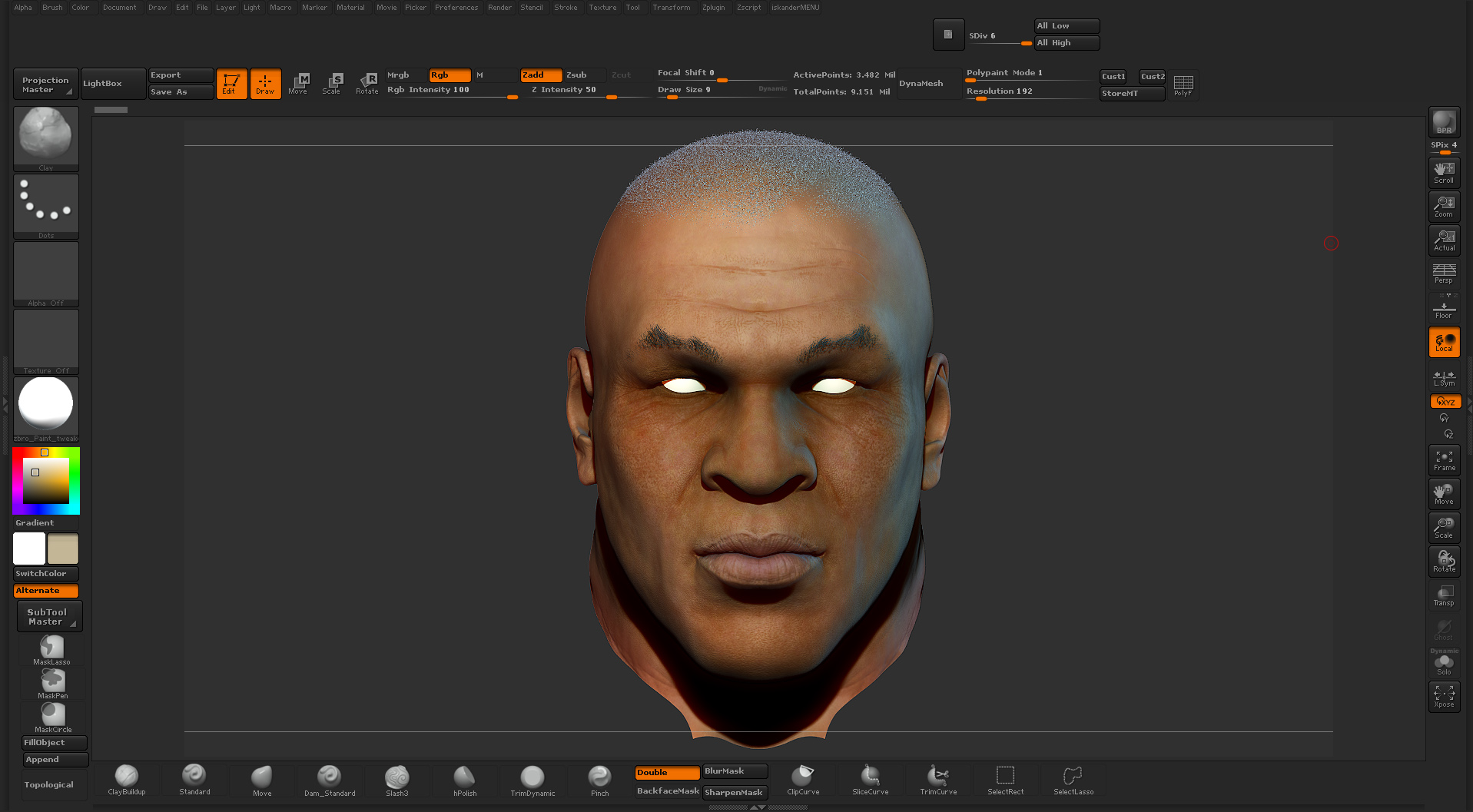Click the BPR render icon
This screenshot has height=812, width=1473.
(x=1444, y=122)
